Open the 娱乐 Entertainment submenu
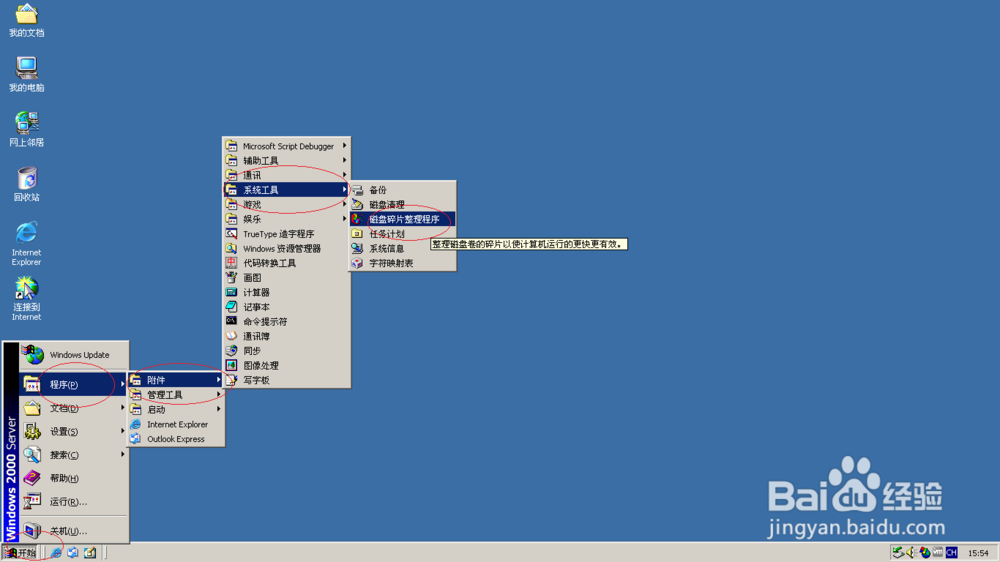The image size is (1000, 562). 286,219
